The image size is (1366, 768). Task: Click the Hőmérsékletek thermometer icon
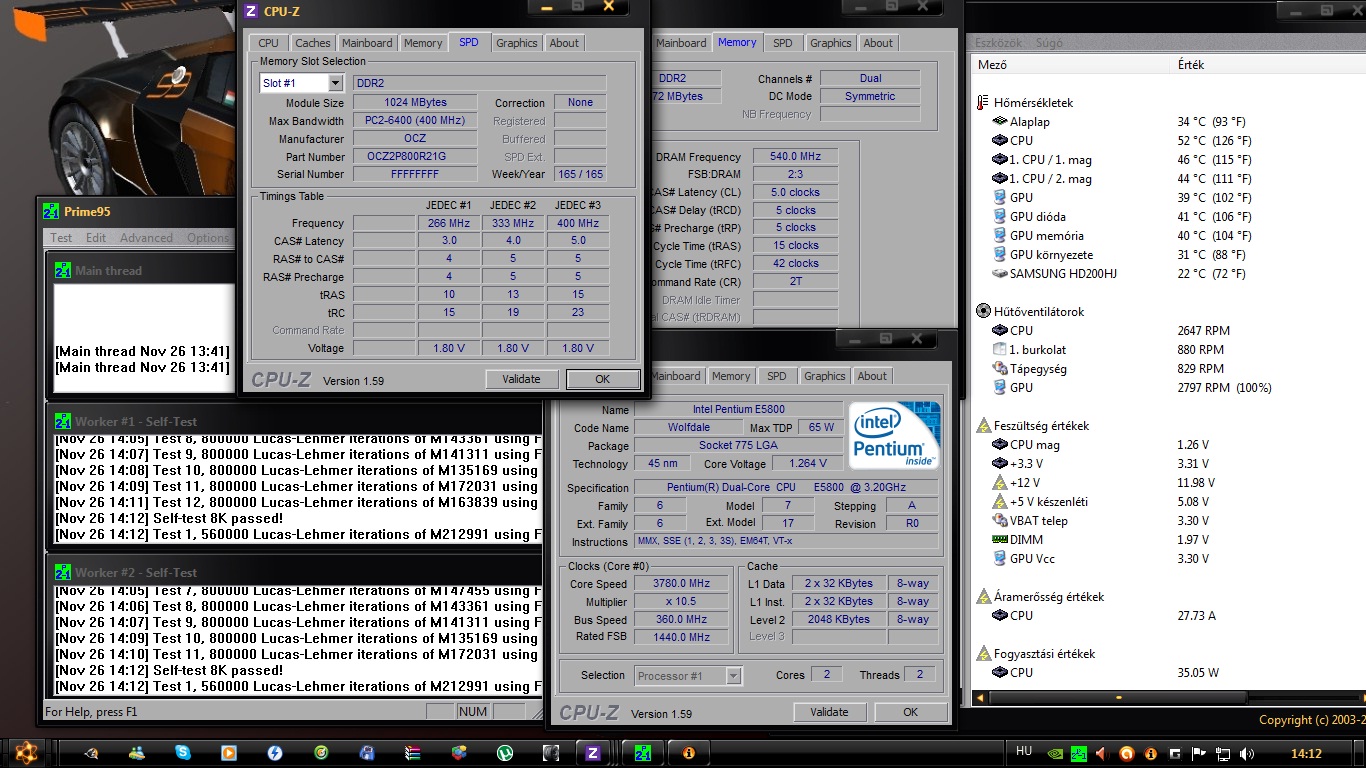pyautogui.click(x=983, y=102)
